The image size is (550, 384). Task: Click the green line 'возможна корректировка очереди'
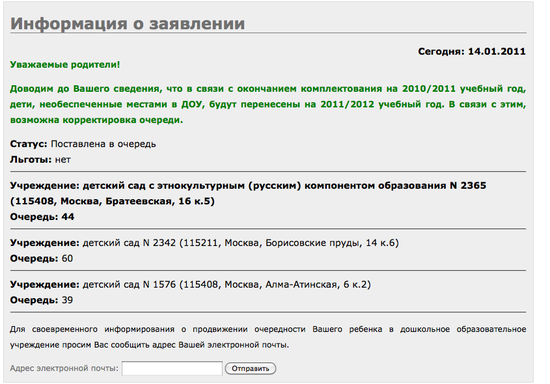[x=96, y=120]
